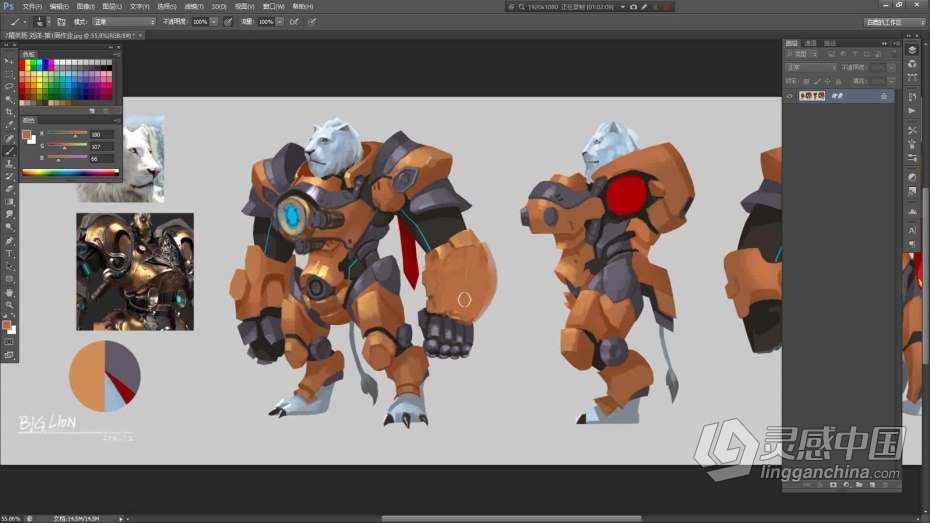Open opacity slider arrow in options bar
Viewport: 930px width, 523px height.
pos(214,21)
